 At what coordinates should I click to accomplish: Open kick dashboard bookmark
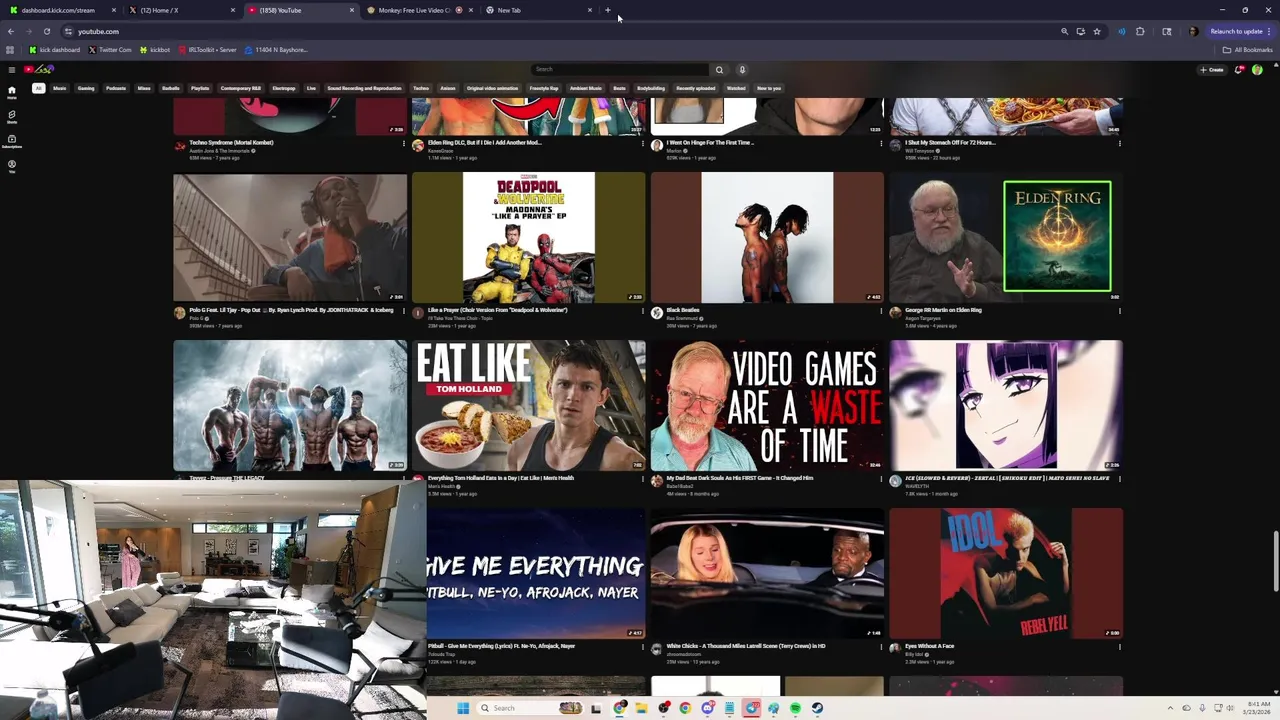pos(54,49)
